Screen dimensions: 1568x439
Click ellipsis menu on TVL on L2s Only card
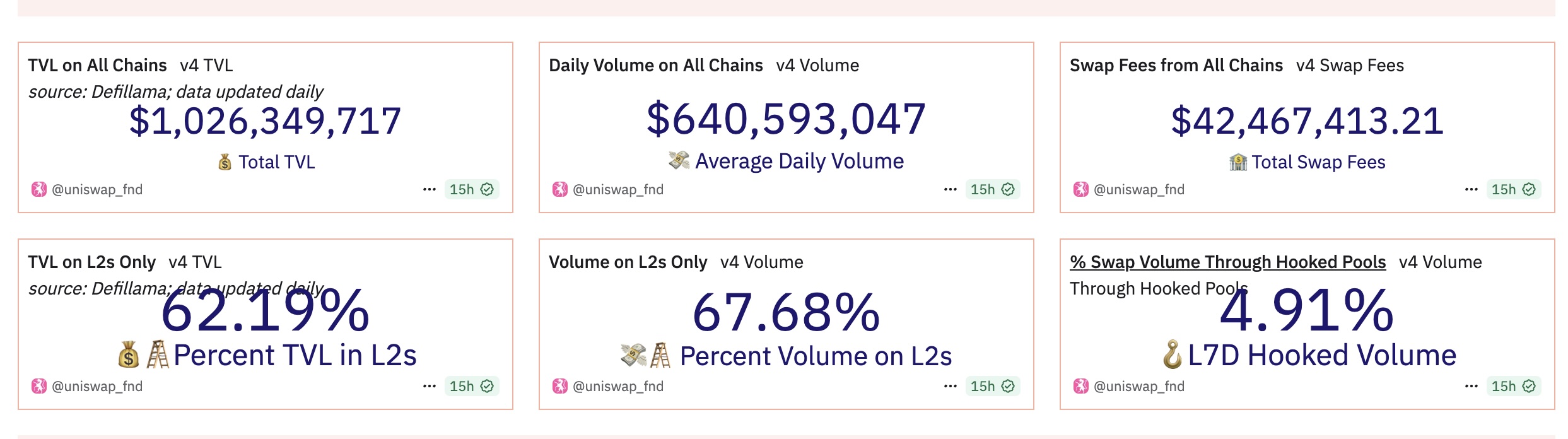430,386
